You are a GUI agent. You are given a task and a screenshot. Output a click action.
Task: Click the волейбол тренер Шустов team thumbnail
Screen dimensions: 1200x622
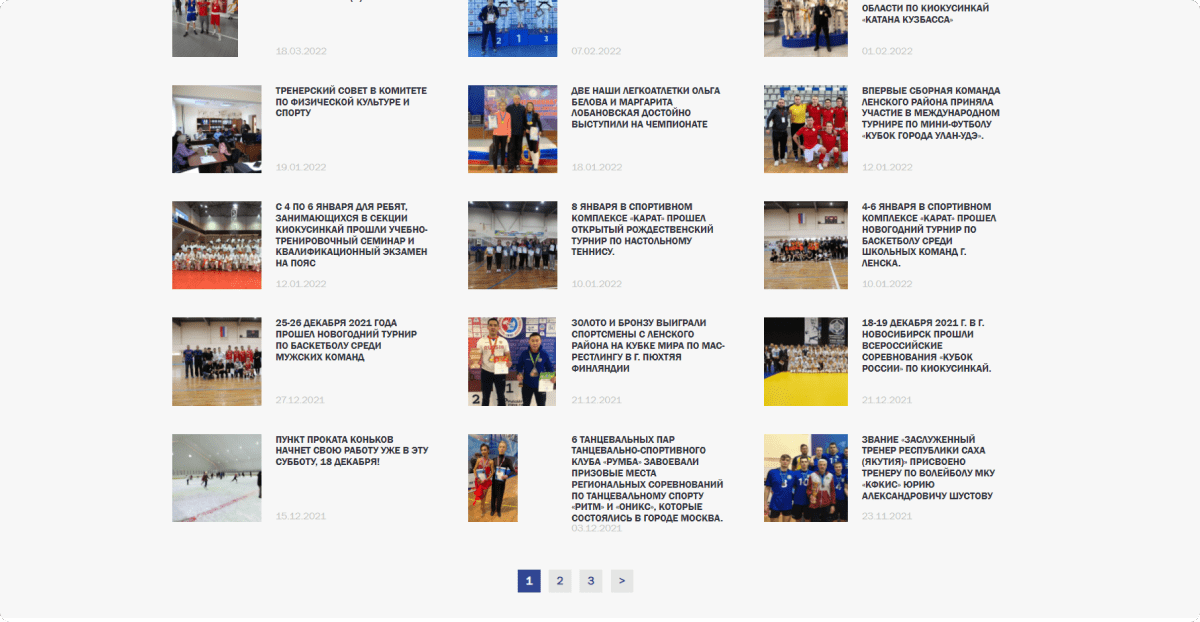(x=805, y=478)
